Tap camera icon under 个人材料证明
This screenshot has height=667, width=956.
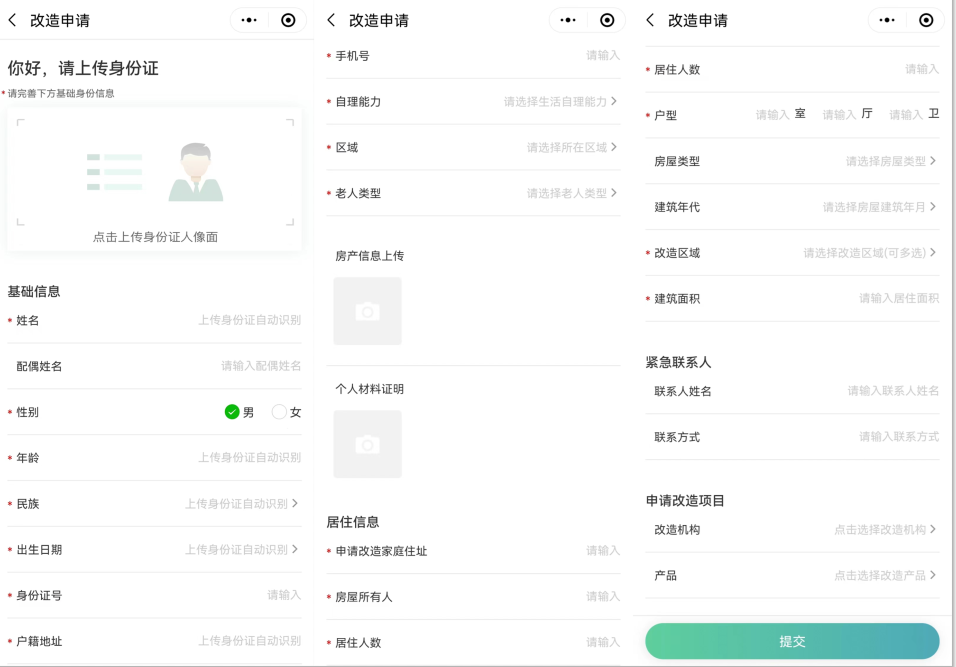click(367, 445)
